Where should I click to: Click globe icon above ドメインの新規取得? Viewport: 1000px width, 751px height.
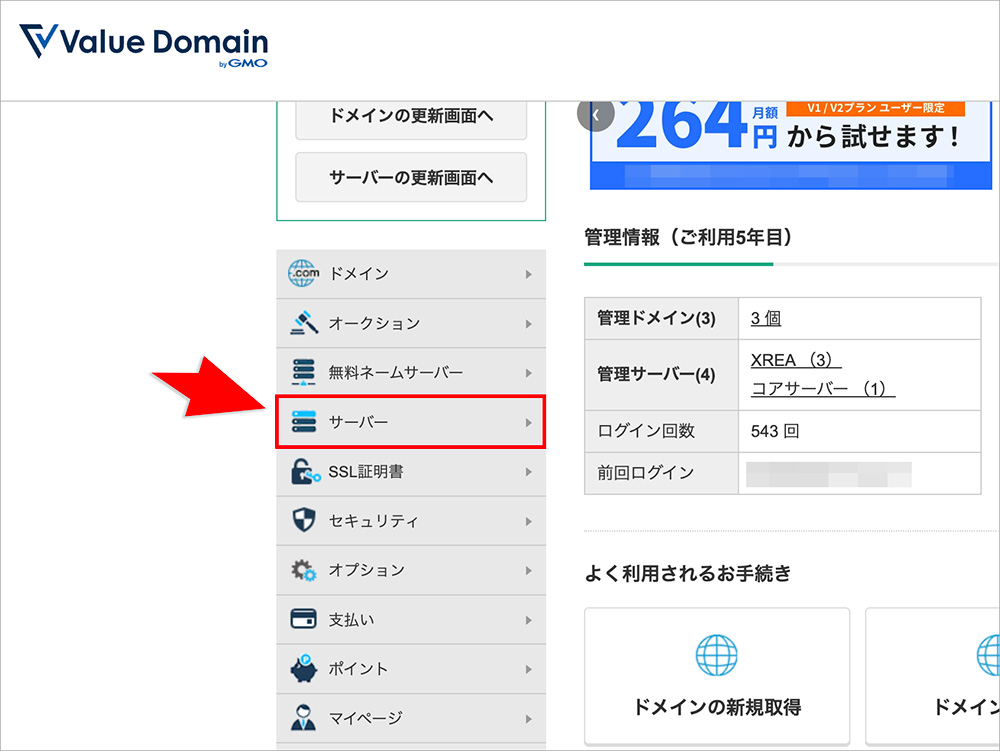716,655
